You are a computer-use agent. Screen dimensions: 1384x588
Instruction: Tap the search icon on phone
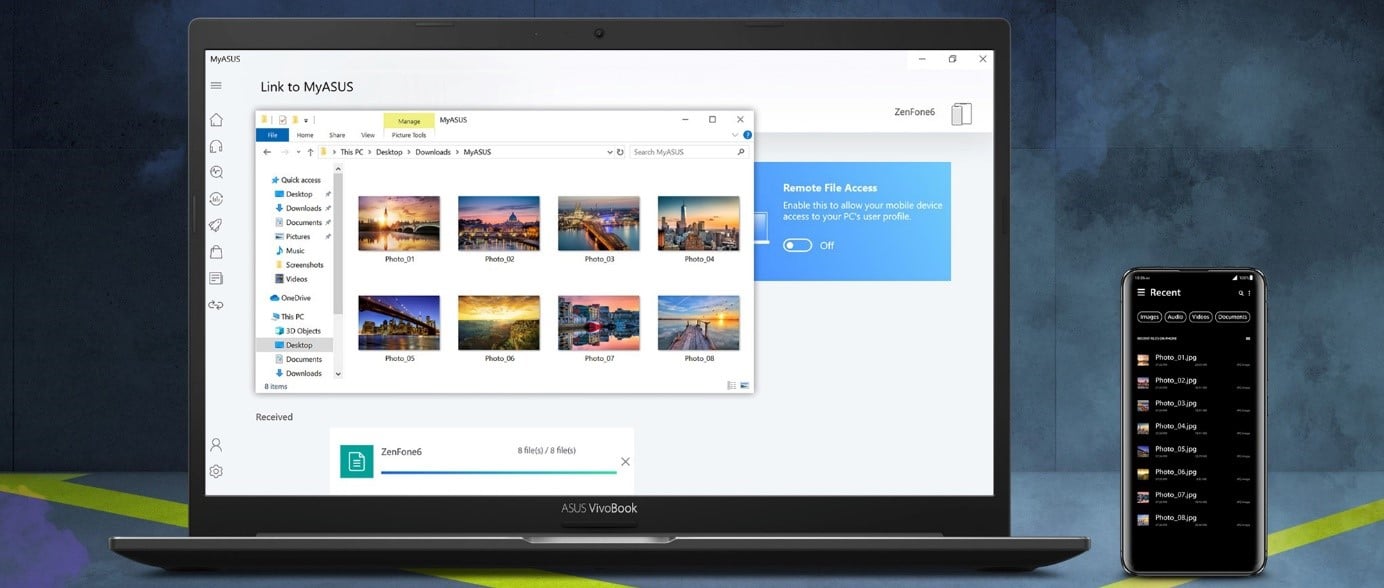[x=1241, y=293]
